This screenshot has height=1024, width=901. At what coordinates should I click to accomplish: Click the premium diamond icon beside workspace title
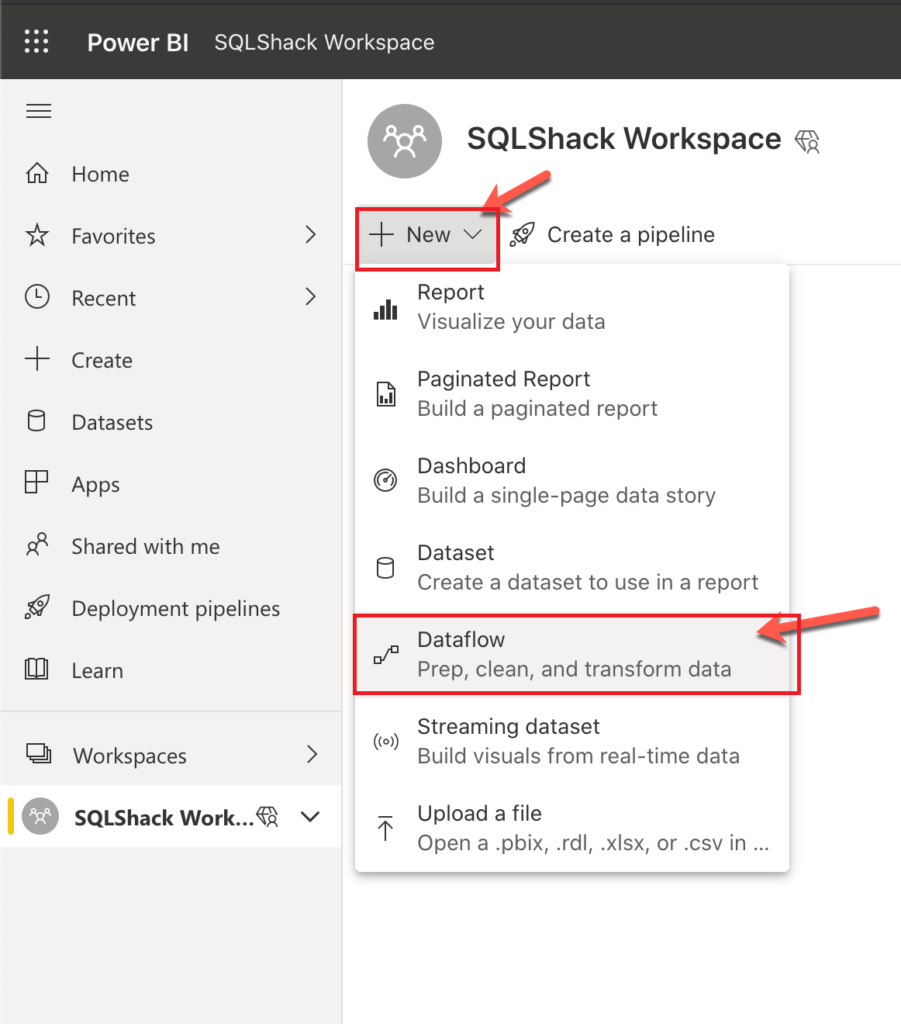pos(808,141)
